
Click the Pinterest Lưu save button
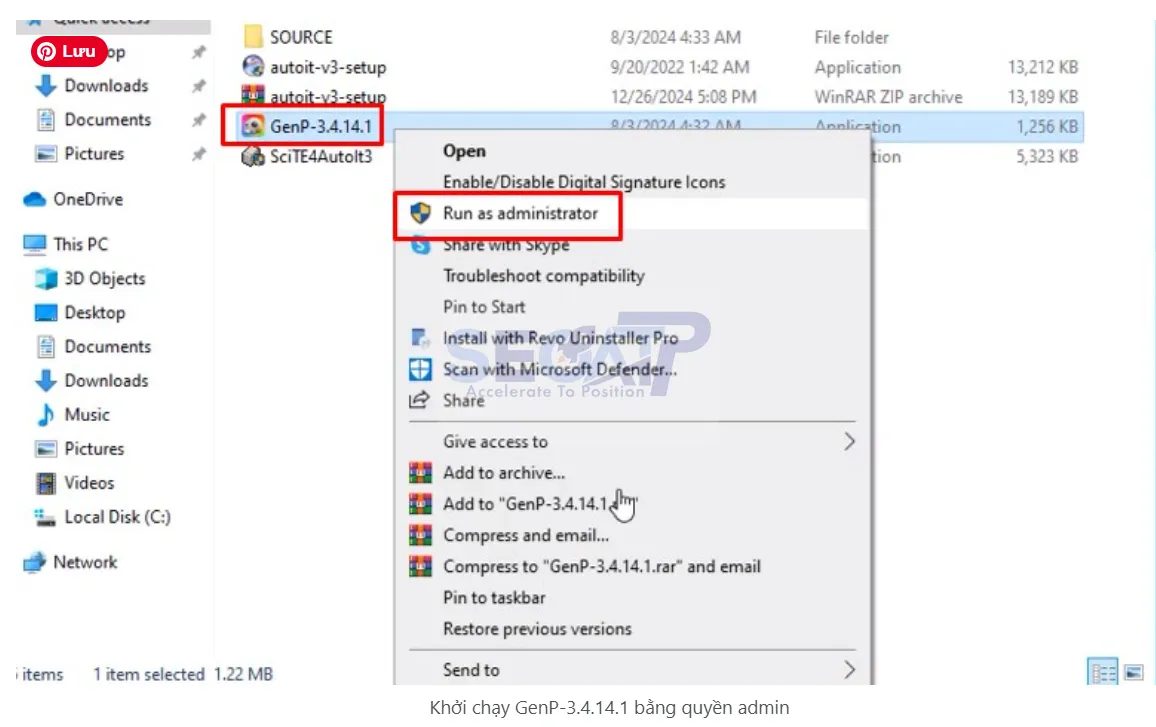[68, 51]
